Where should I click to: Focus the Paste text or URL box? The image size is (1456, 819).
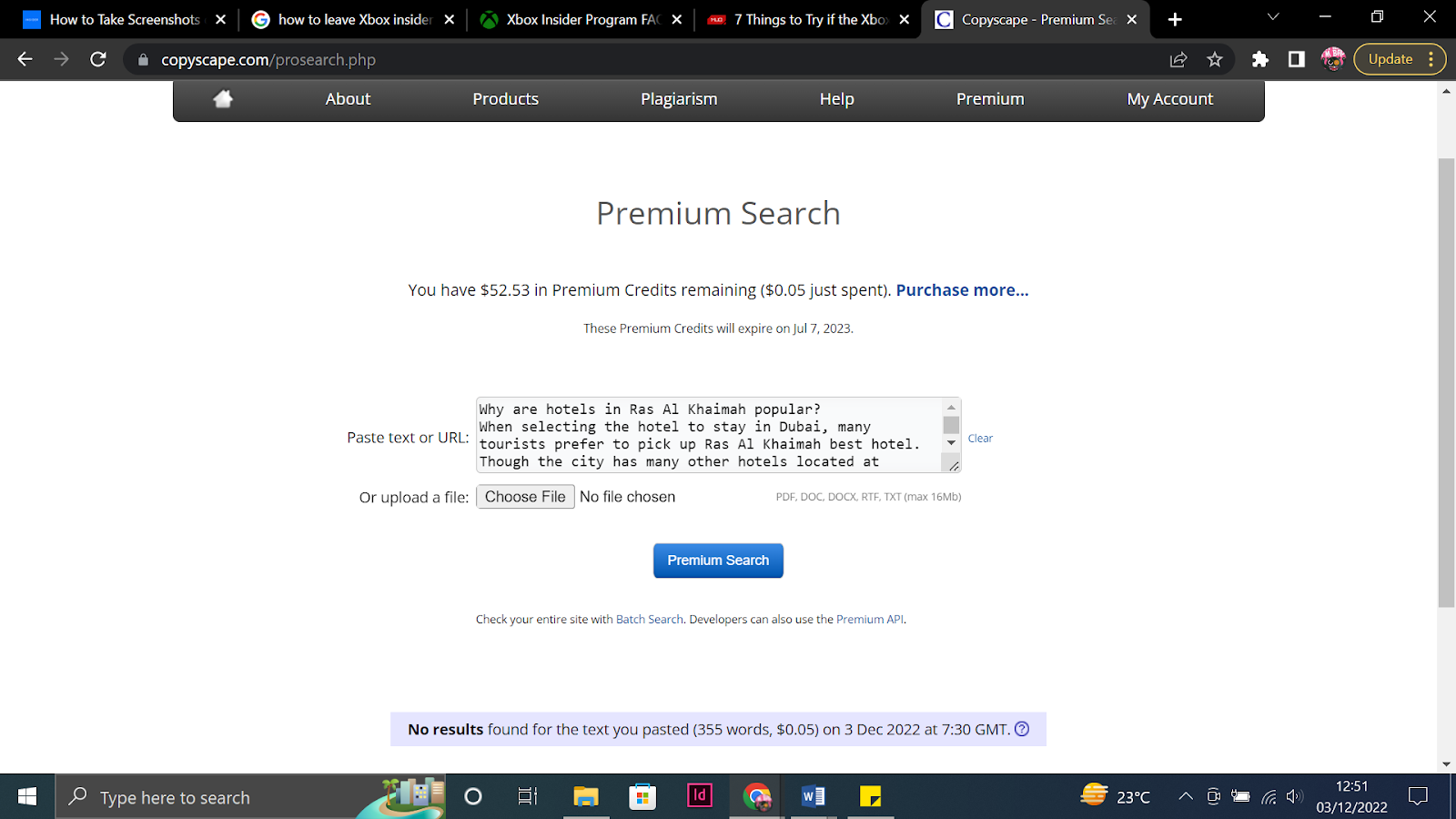pyautogui.click(x=710, y=435)
